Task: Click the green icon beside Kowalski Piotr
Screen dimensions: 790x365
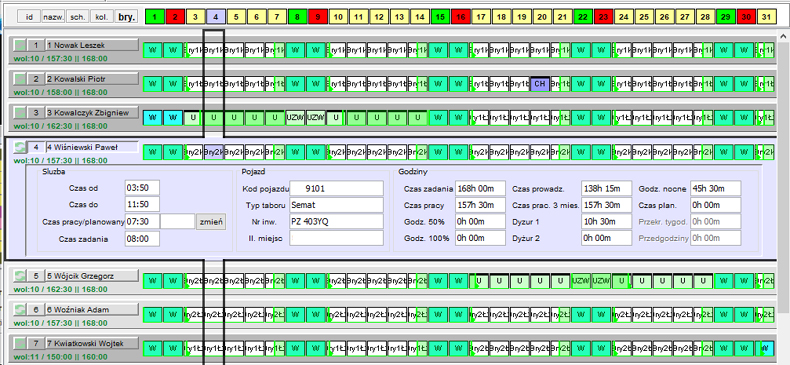Action: point(19,79)
